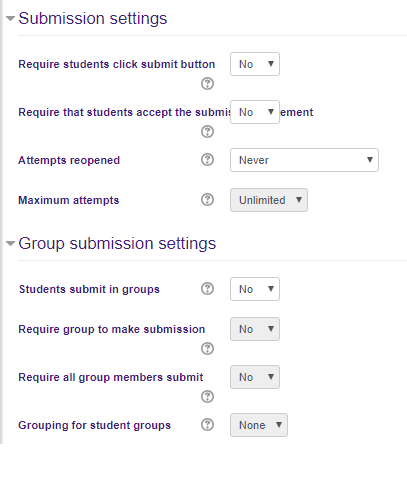
Task: Open help for Require students click submit button
Action: coord(207,84)
